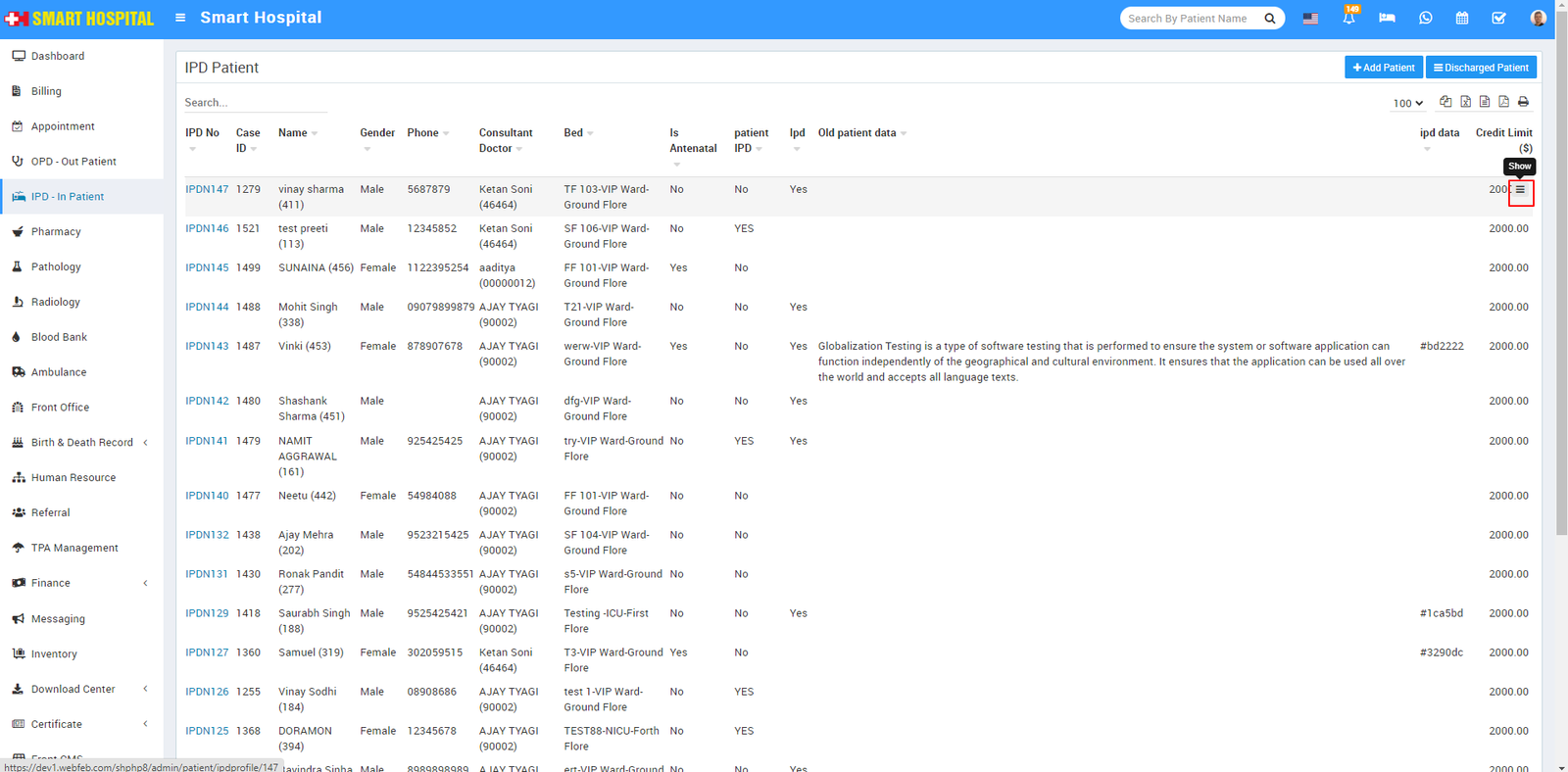Click the Add Patient button
Viewport: 1568px width, 772px height.
(1383, 68)
